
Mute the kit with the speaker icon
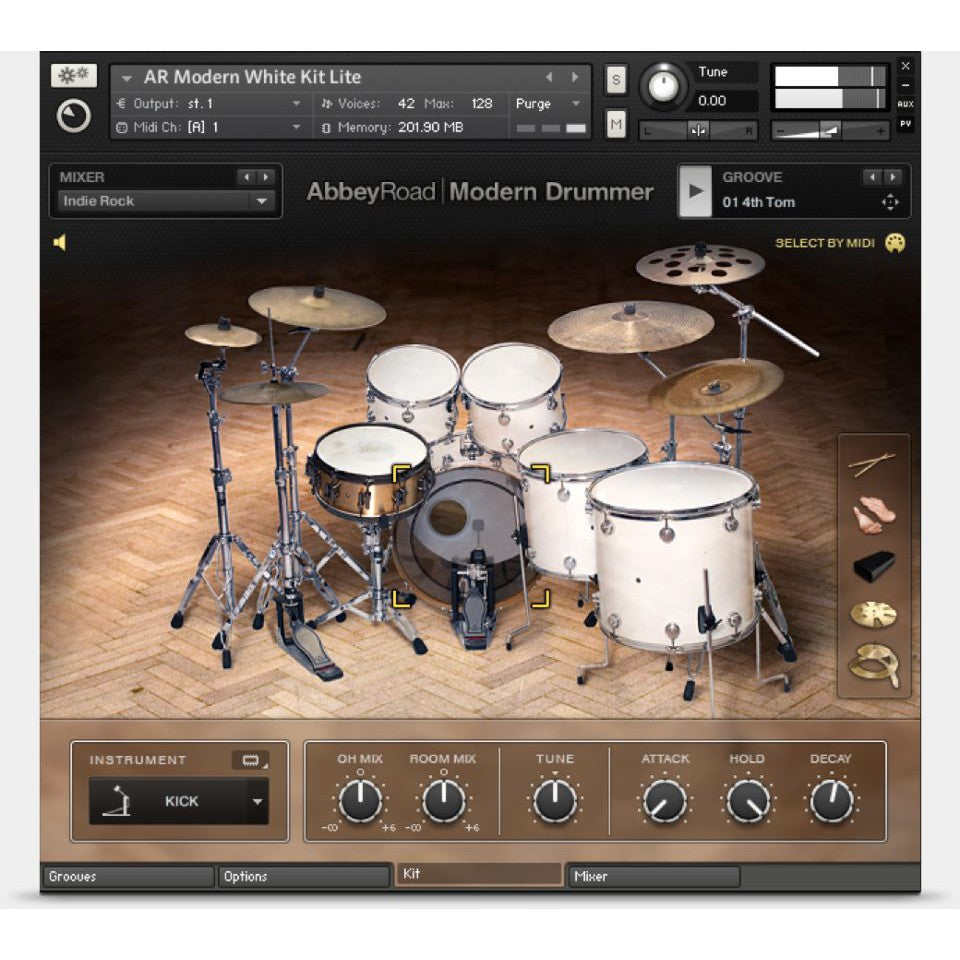pyautogui.click(x=60, y=241)
